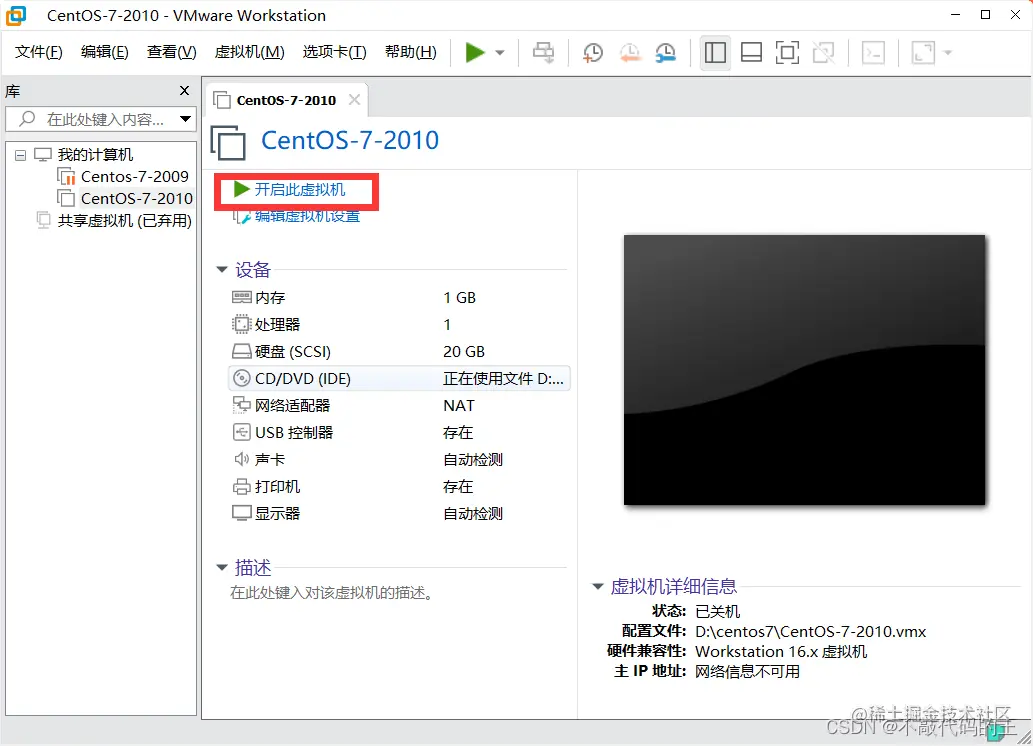Collapse the 我的计算机 tree node
1033x746 pixels.
coord(20,156)
